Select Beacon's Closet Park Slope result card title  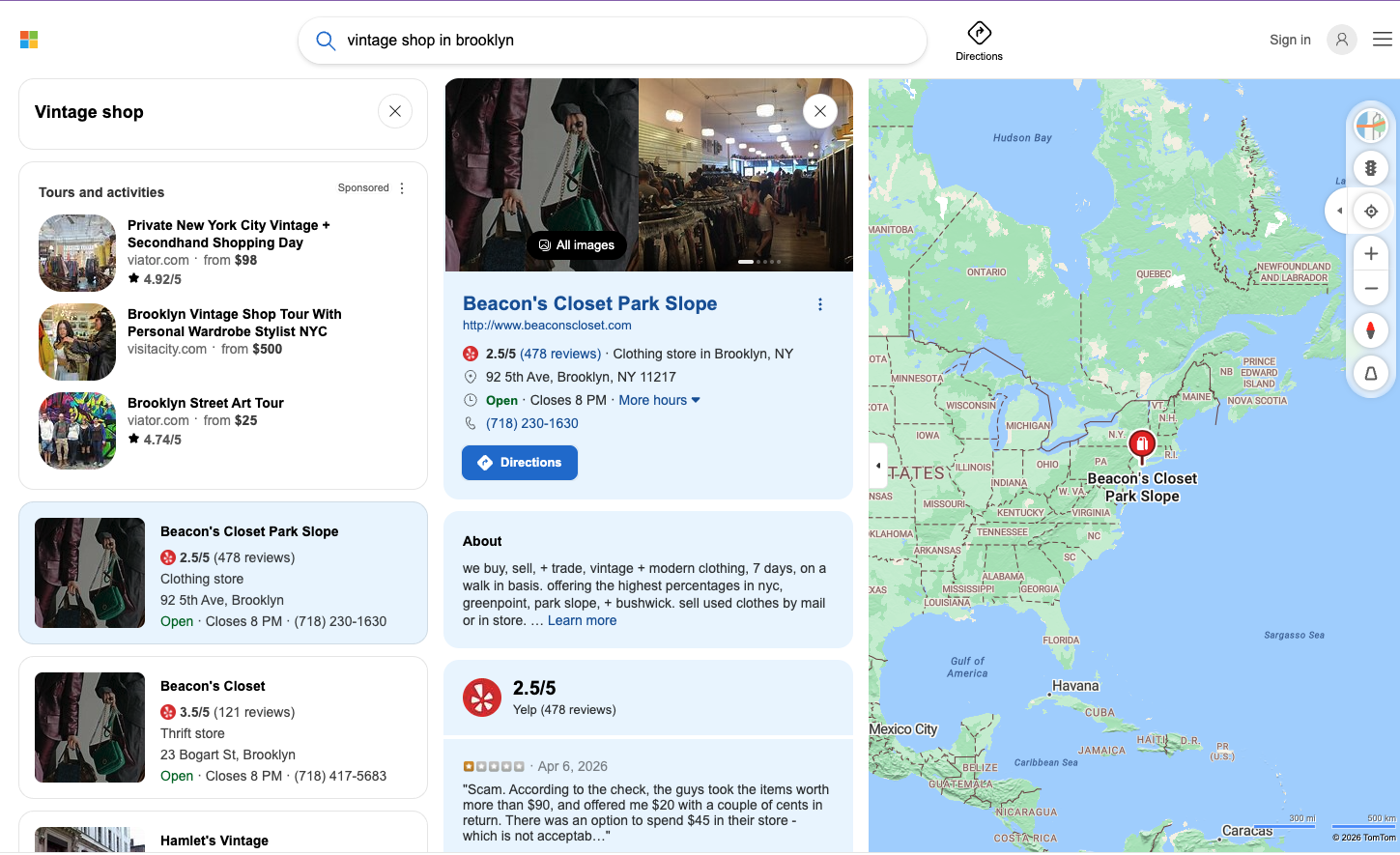(x=249, y=531)
